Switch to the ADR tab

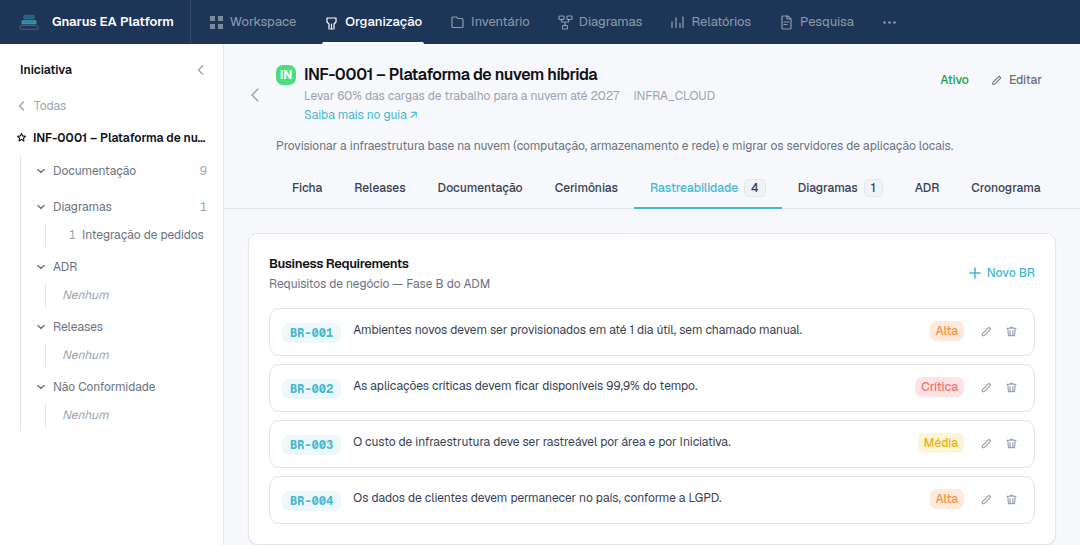[926, 188]
